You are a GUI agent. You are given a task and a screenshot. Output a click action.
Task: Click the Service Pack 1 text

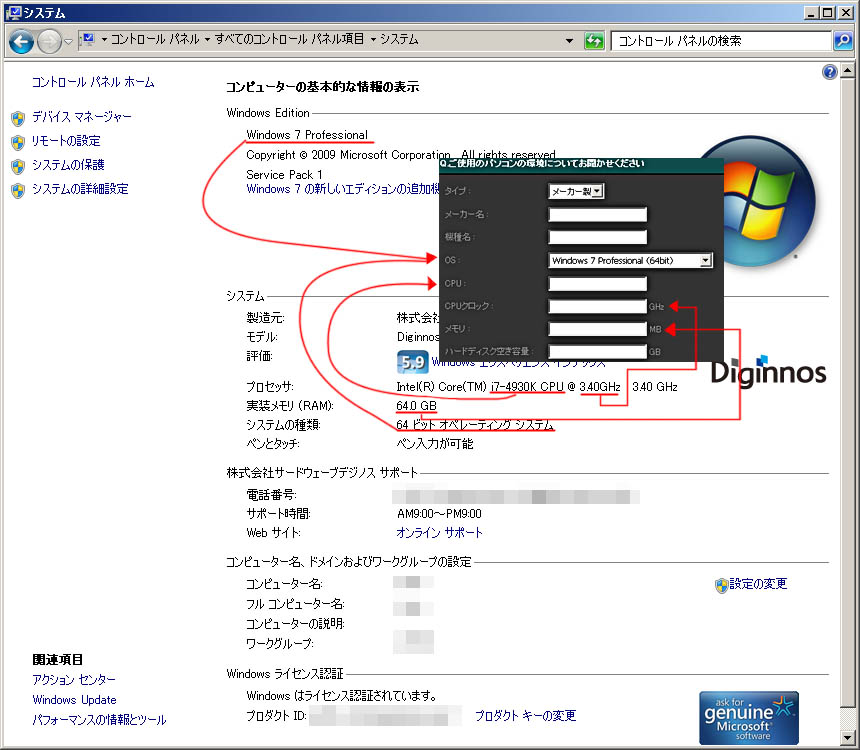click(x=284, y=175)
